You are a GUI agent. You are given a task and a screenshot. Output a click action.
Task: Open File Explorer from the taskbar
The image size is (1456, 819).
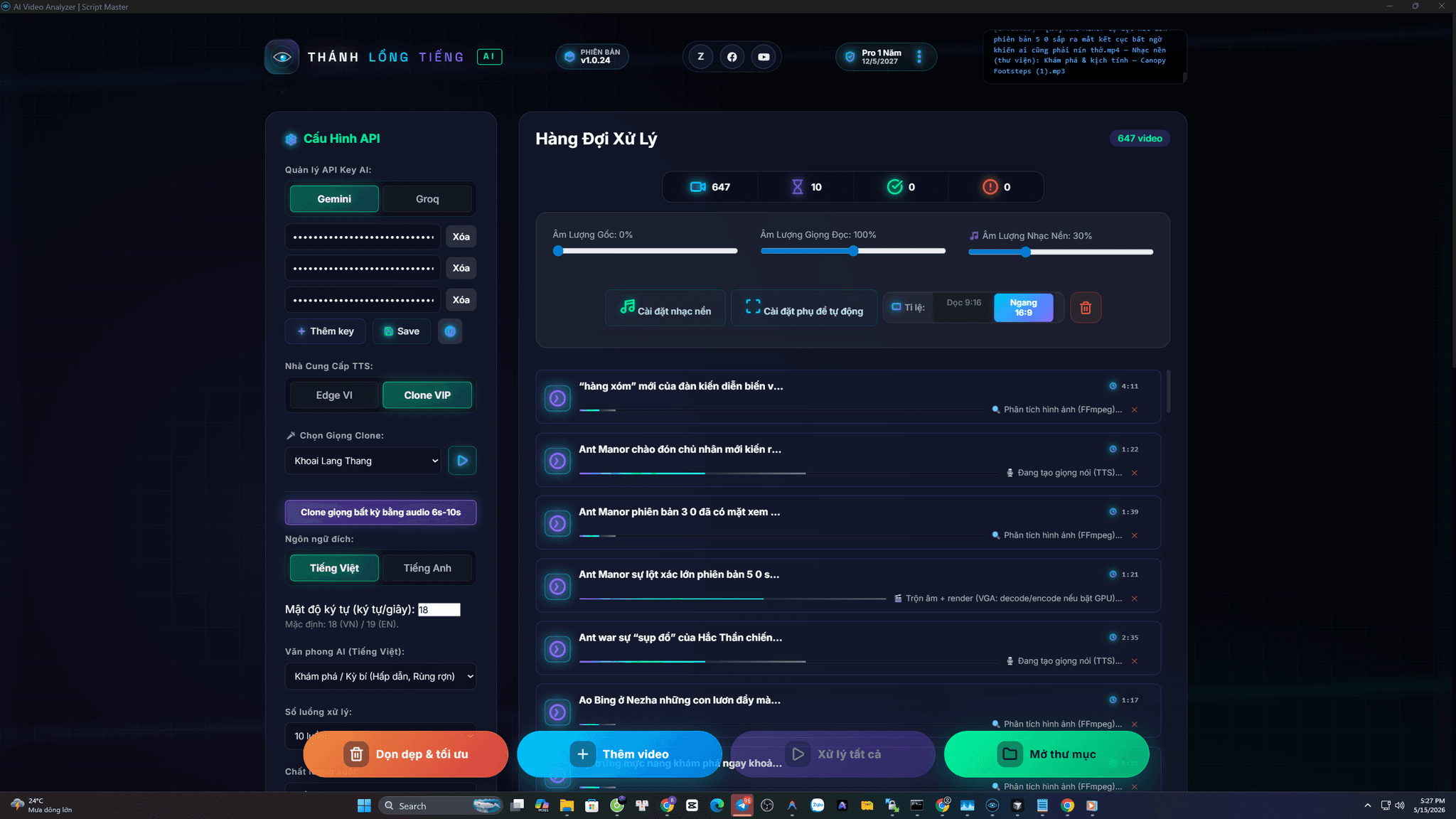(567, 805)
